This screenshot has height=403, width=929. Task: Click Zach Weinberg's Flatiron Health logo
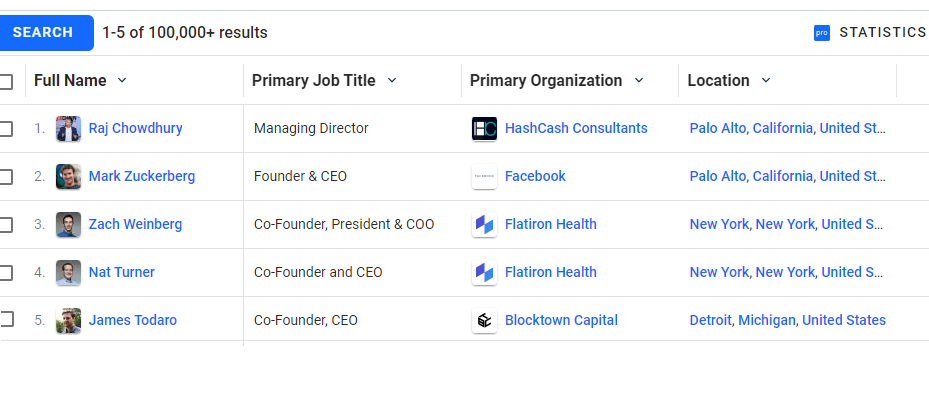point(484,225)
